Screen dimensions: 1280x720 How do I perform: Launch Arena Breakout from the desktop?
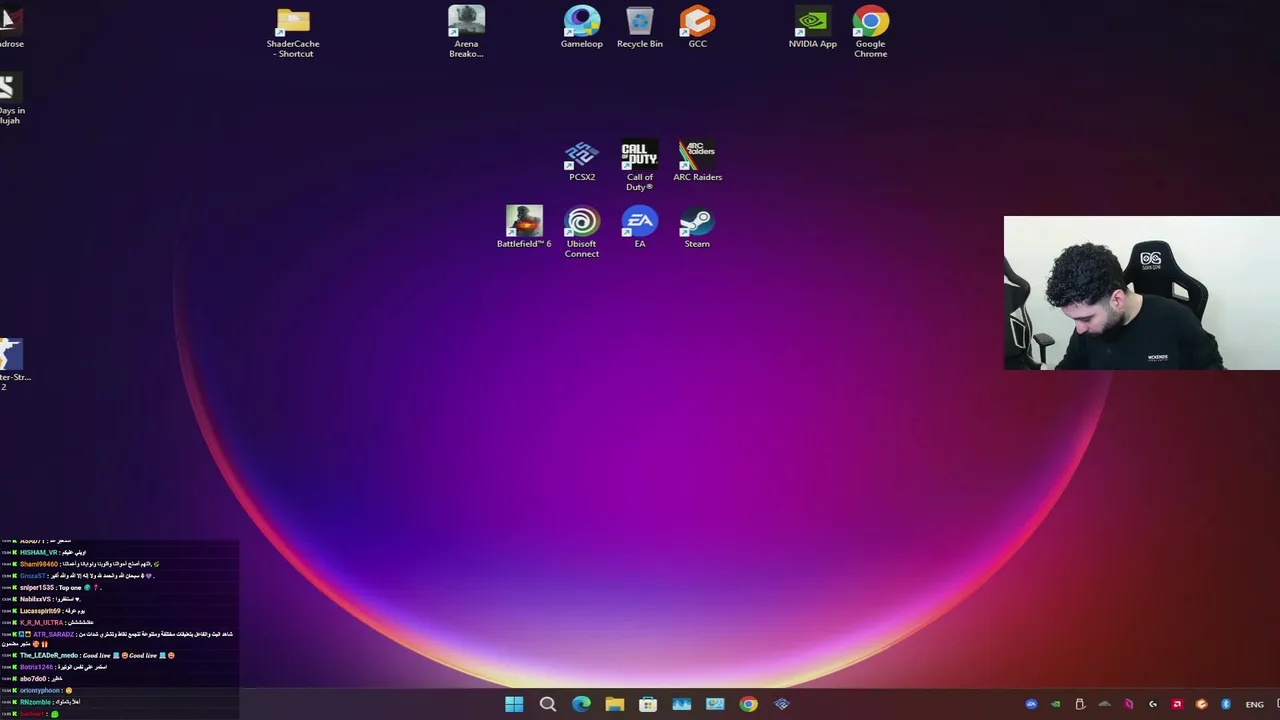point(466,32)
